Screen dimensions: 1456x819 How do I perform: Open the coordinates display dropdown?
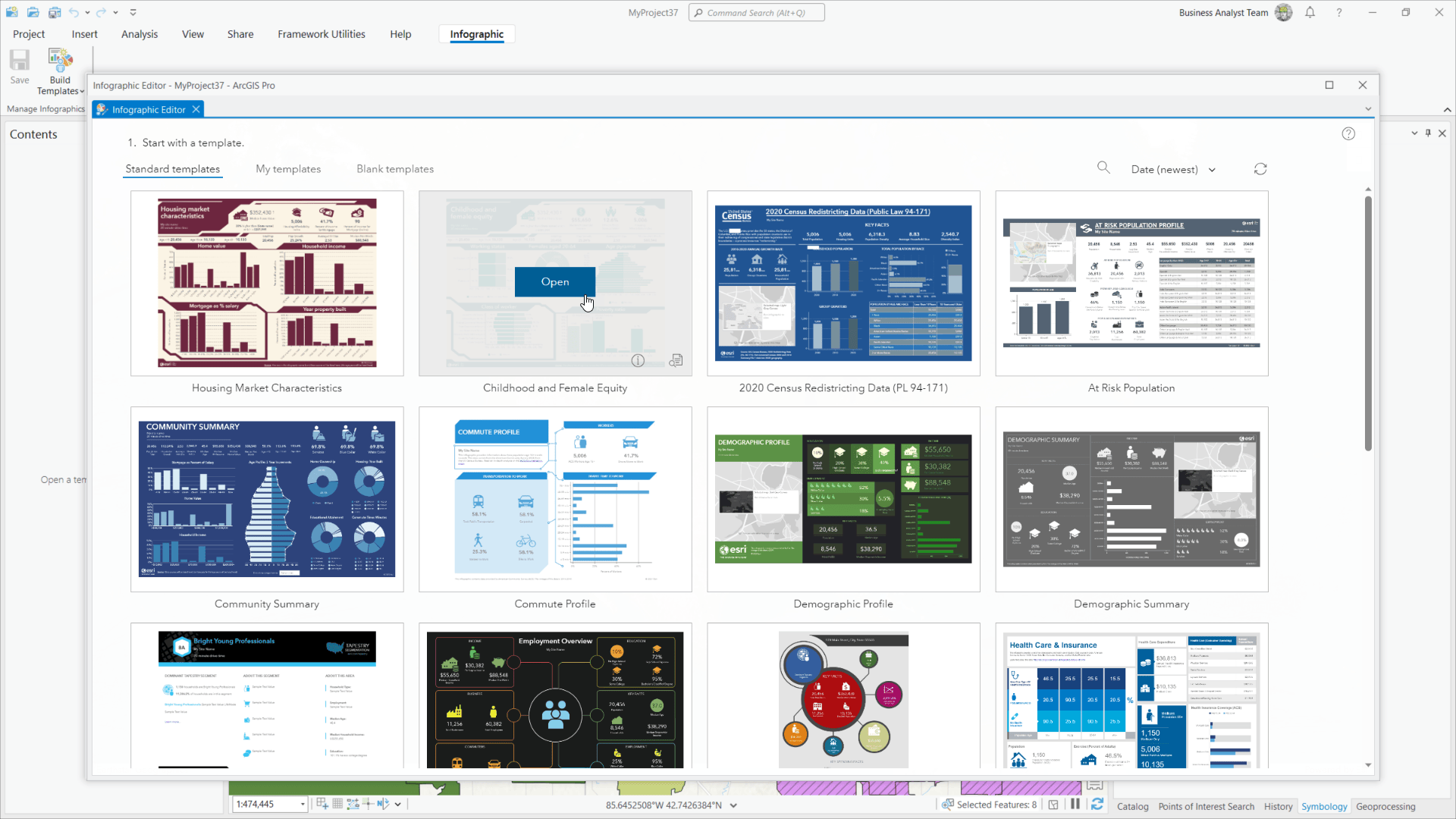point(733,805)
